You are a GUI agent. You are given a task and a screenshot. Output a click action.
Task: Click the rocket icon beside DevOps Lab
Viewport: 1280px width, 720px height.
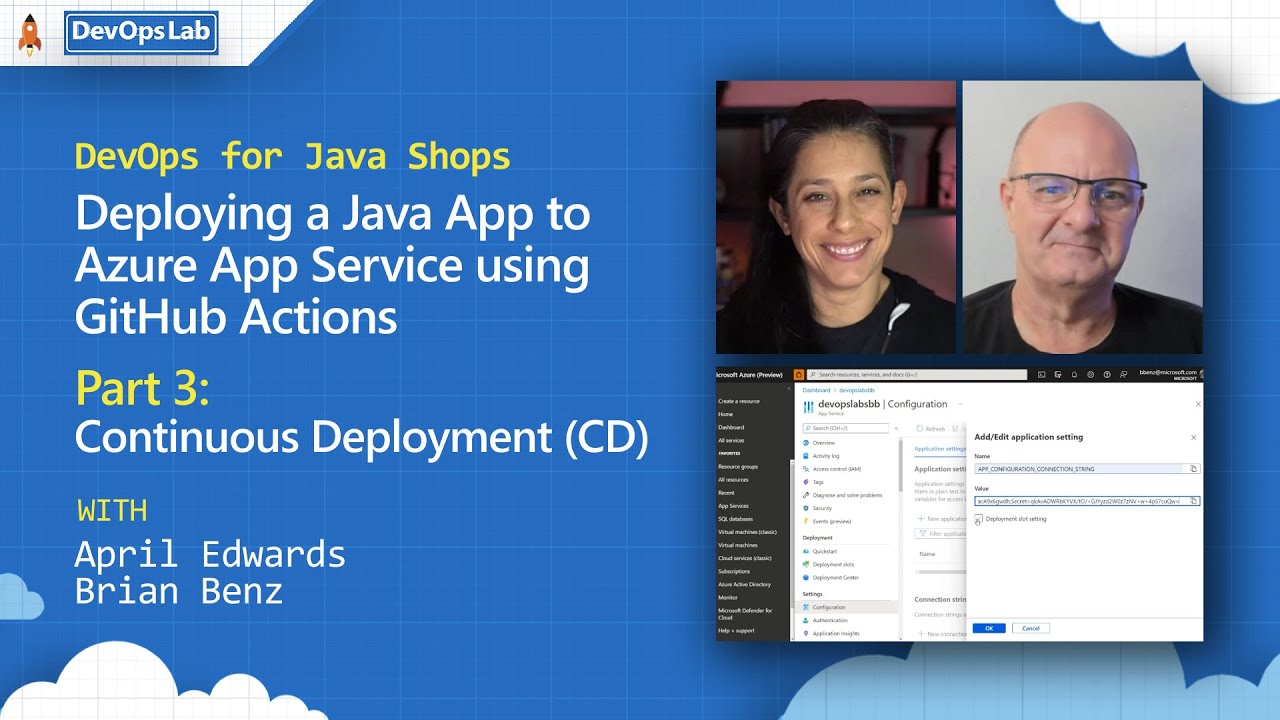click(x=29, y=34)
